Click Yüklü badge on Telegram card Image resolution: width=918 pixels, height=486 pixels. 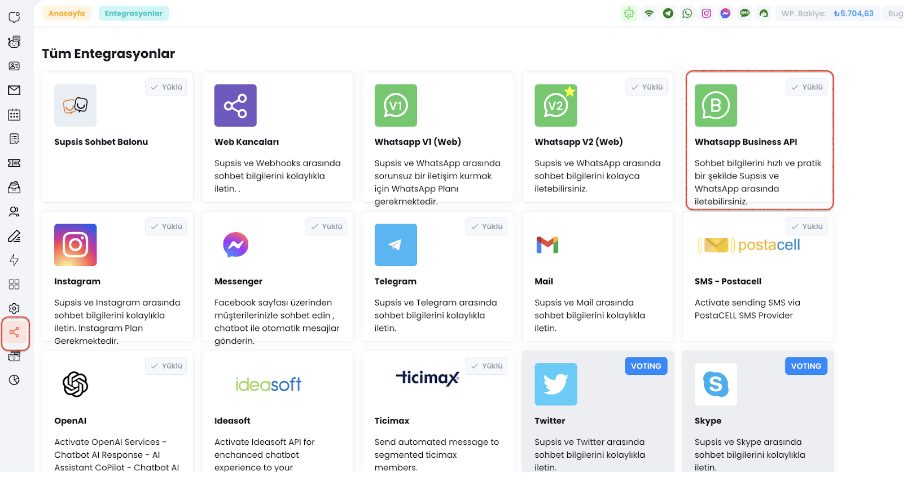point(487,227)
